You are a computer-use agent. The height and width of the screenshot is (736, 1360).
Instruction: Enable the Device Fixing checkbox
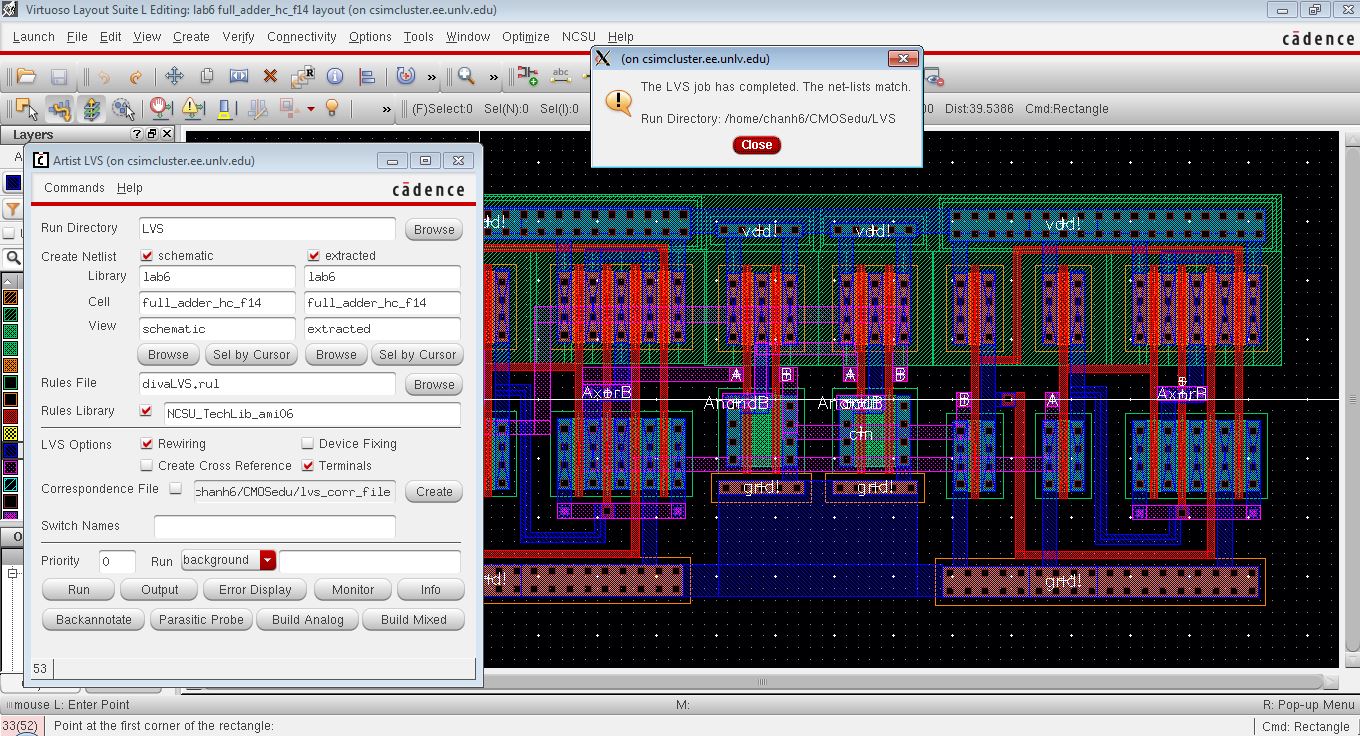pos(308,443)
